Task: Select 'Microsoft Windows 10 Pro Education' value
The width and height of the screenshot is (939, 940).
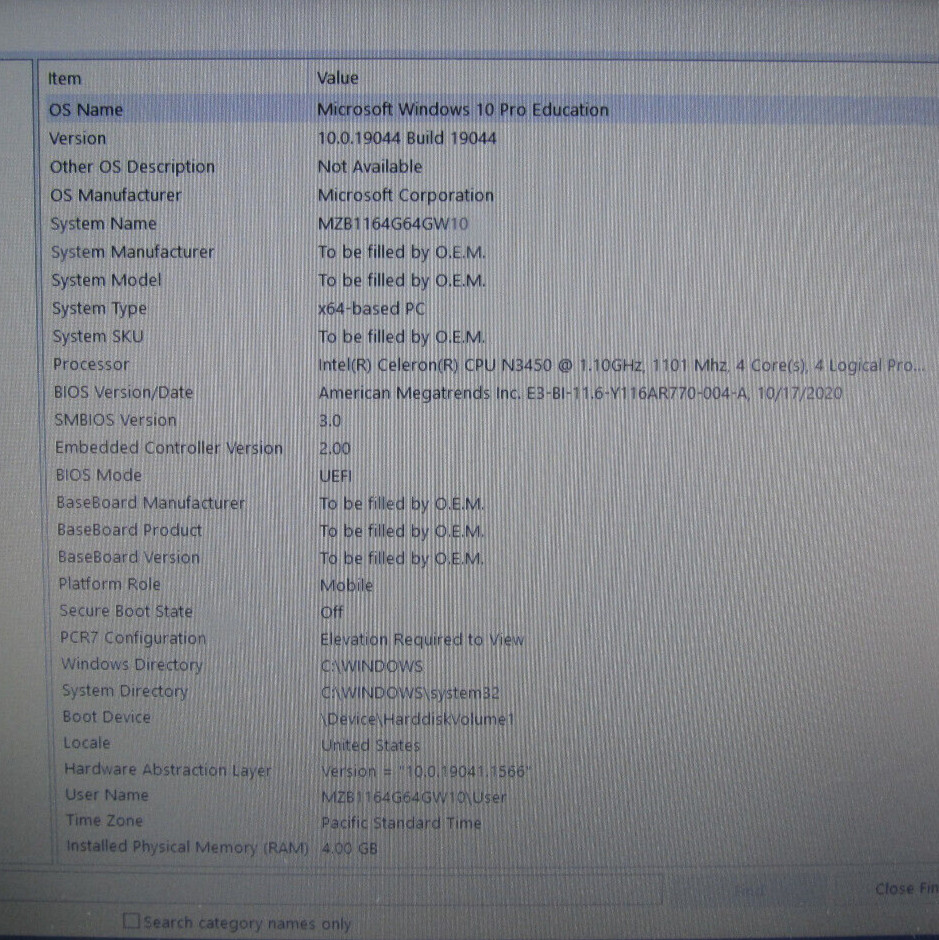Action: point(462,109)
